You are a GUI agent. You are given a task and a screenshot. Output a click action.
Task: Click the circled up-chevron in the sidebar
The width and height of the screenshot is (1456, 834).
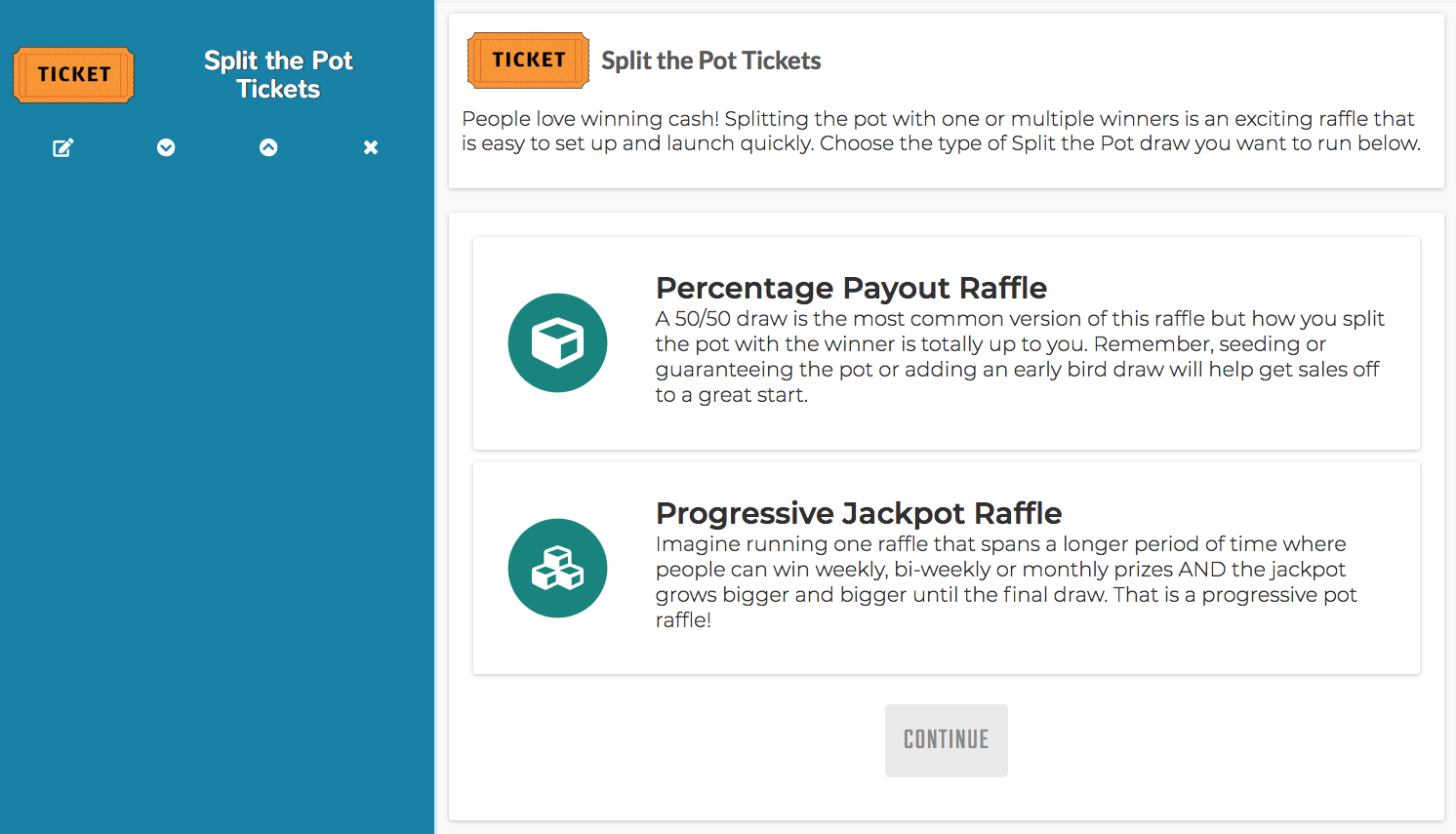tap(268, 147)
